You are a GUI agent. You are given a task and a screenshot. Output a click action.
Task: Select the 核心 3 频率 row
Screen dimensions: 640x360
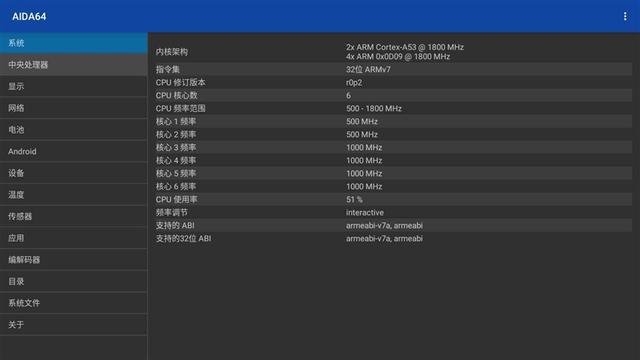pyautogui.click(x=393, y=147)
